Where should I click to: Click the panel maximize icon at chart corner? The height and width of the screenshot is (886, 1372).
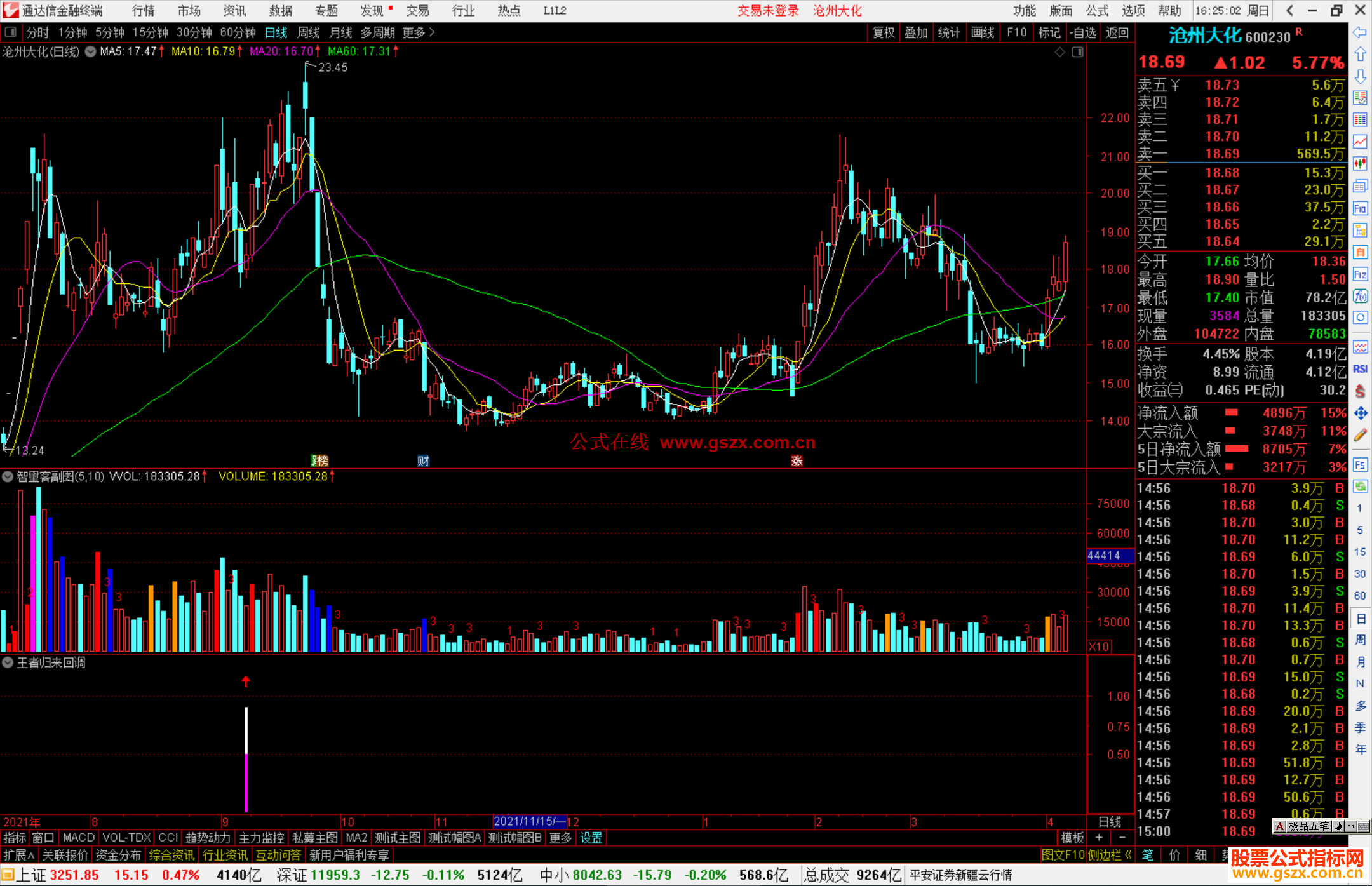[x=1077, y=52]
